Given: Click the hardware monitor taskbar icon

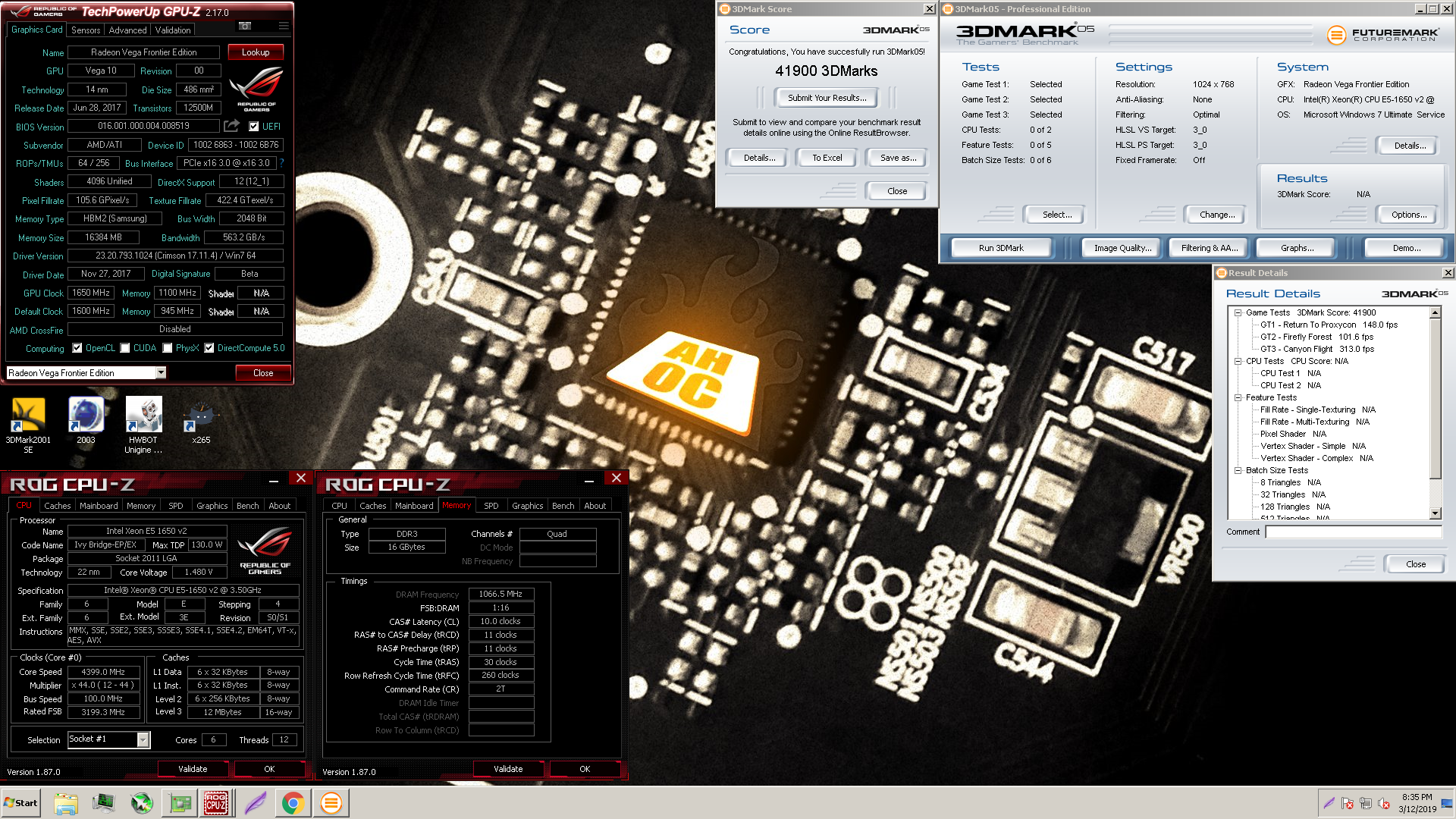Looking at the screenshot, I should click(104, 803).
